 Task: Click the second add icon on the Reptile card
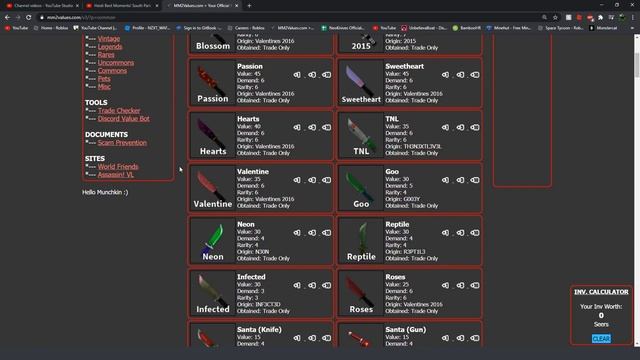pyautogui.click(x=460, y=233)
